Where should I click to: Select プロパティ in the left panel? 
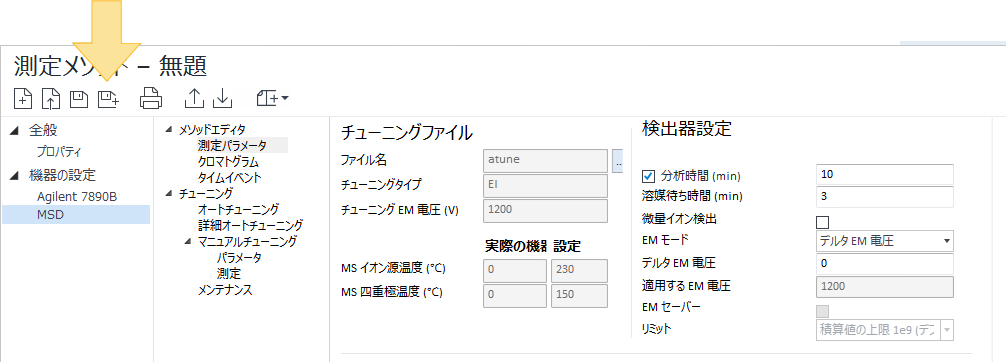[x=59, y=152]
